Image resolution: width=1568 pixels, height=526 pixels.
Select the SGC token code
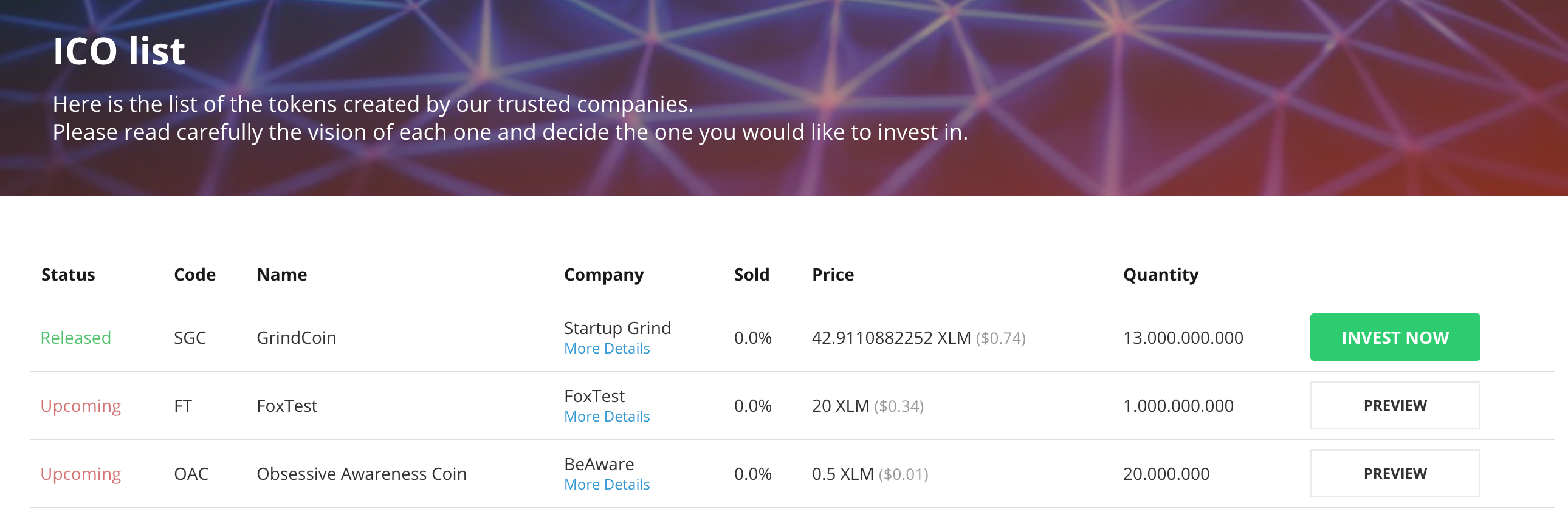pos(190,338)
